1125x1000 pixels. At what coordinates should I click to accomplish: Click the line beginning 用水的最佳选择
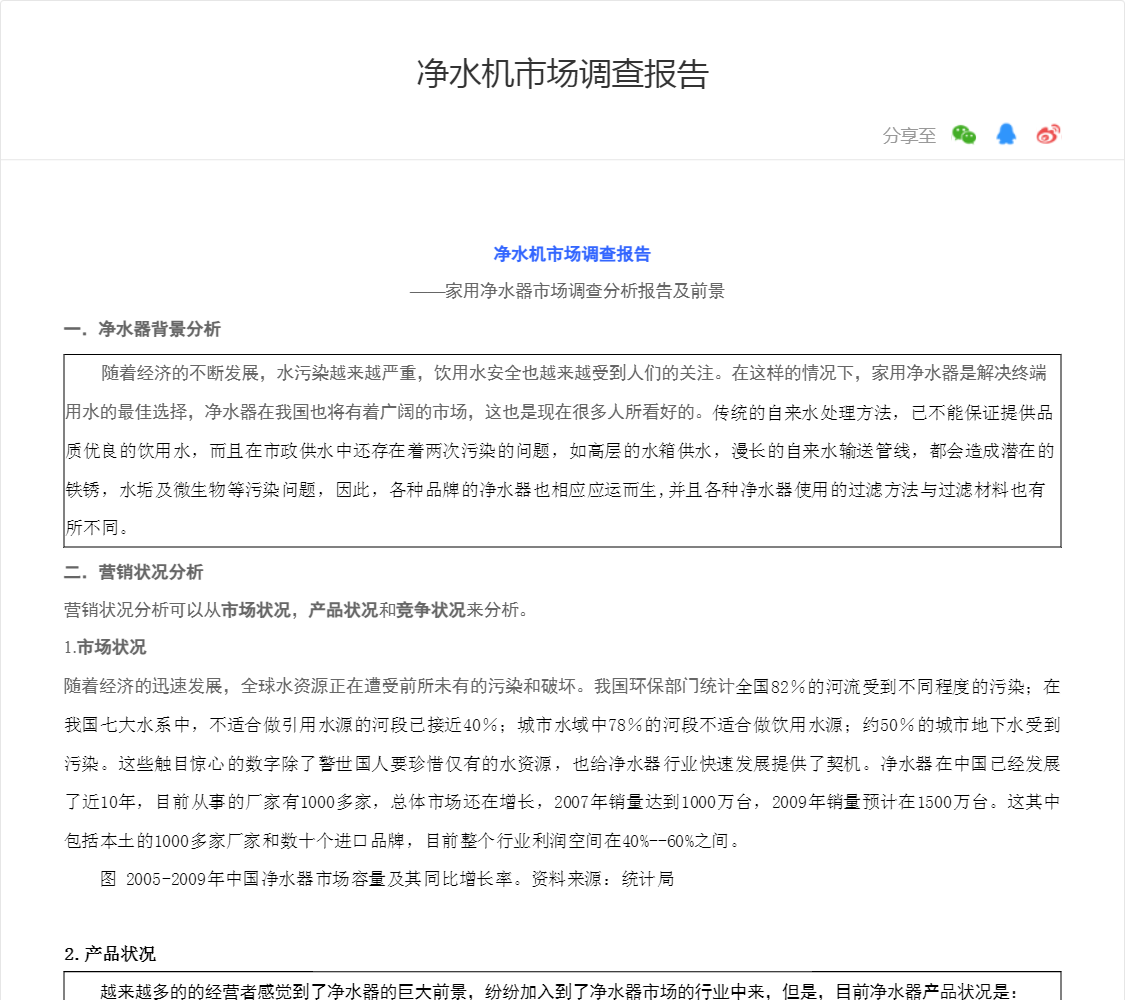[x=559, y=412]
